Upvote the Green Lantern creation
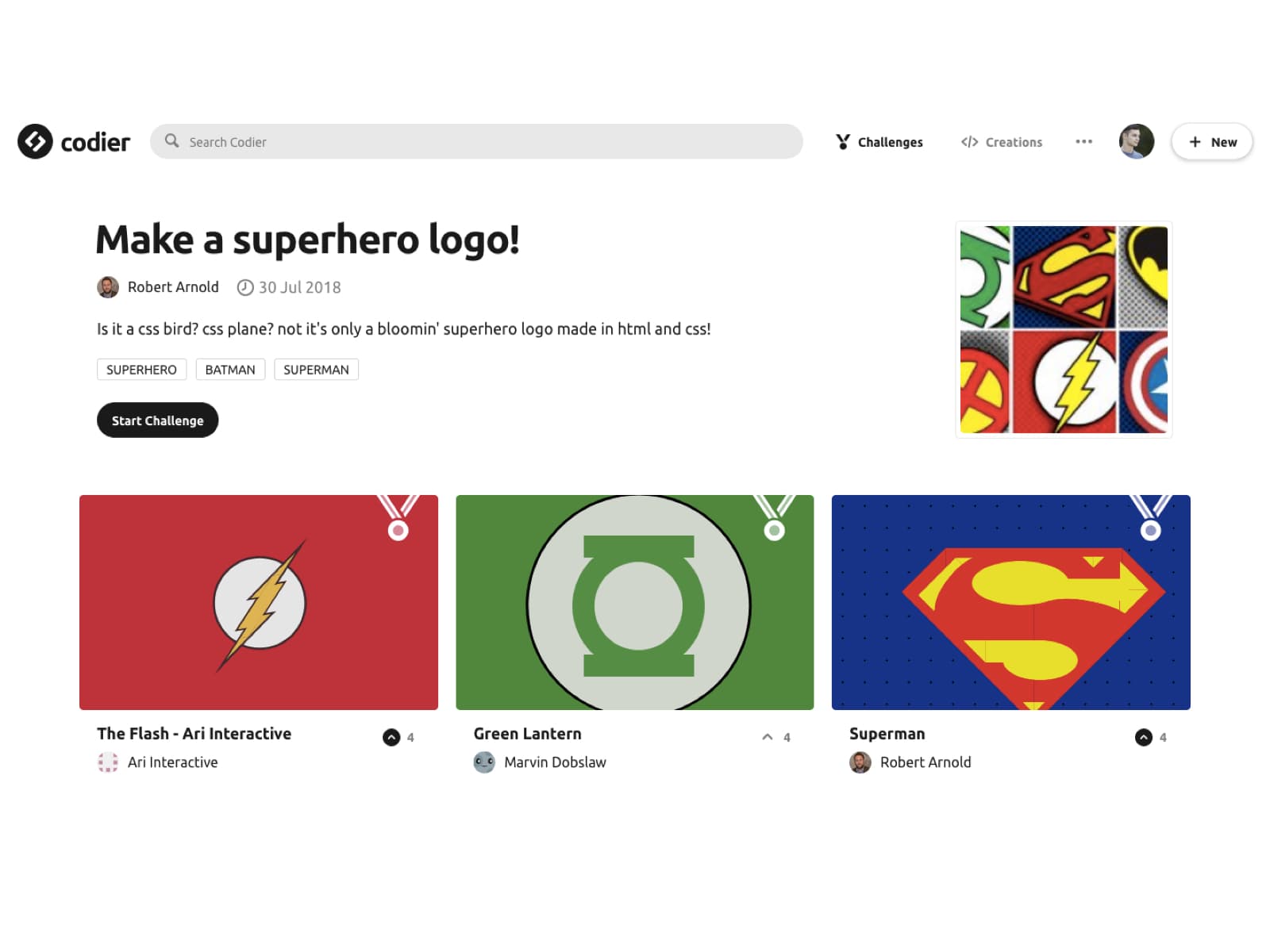 coord(768,737)
